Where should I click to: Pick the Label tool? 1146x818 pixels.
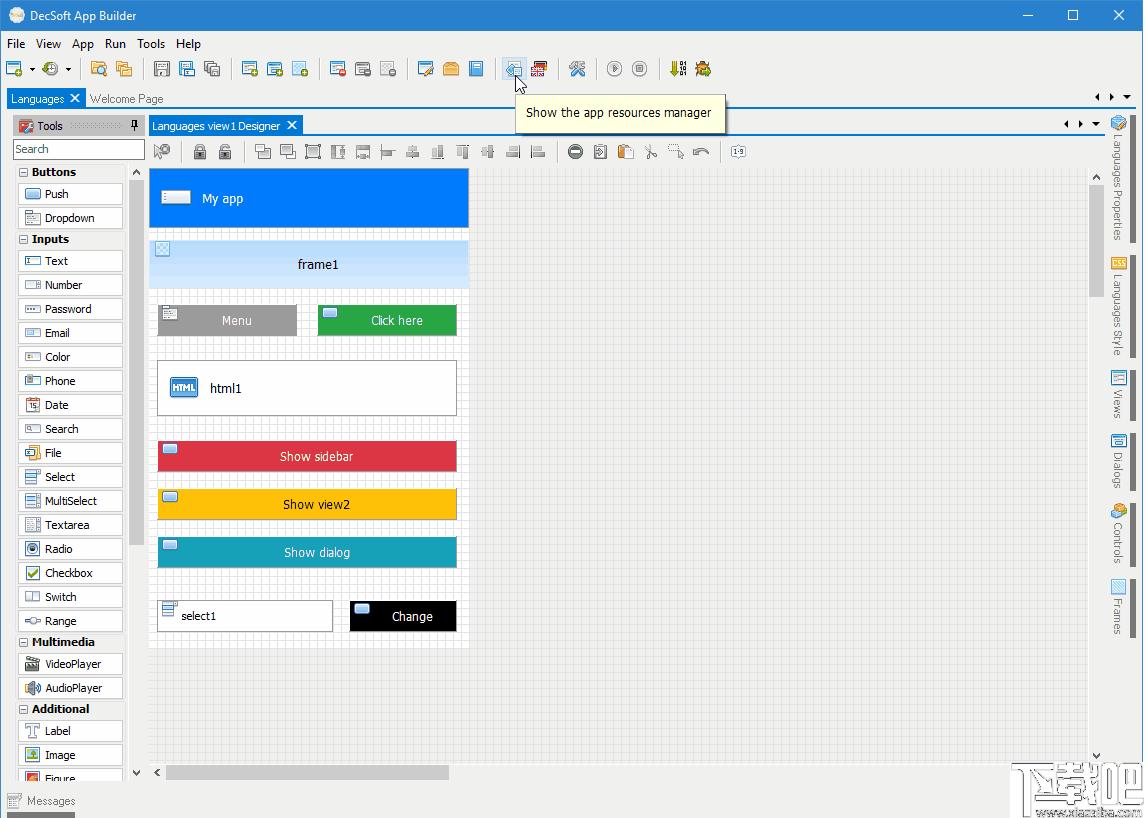tap(70, 731)
